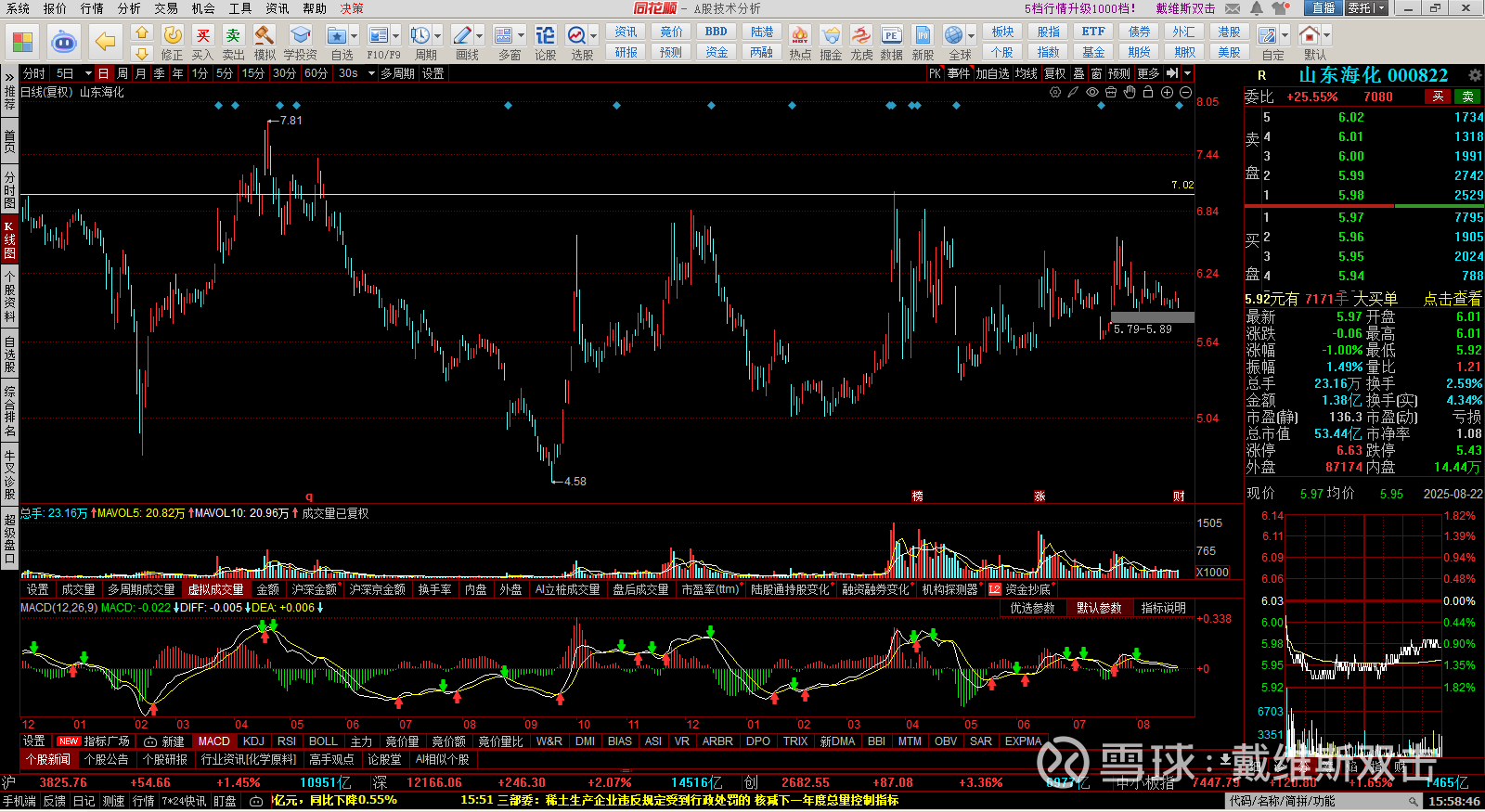
Task: Click the chart settings gear icon
Action: 1055,92
